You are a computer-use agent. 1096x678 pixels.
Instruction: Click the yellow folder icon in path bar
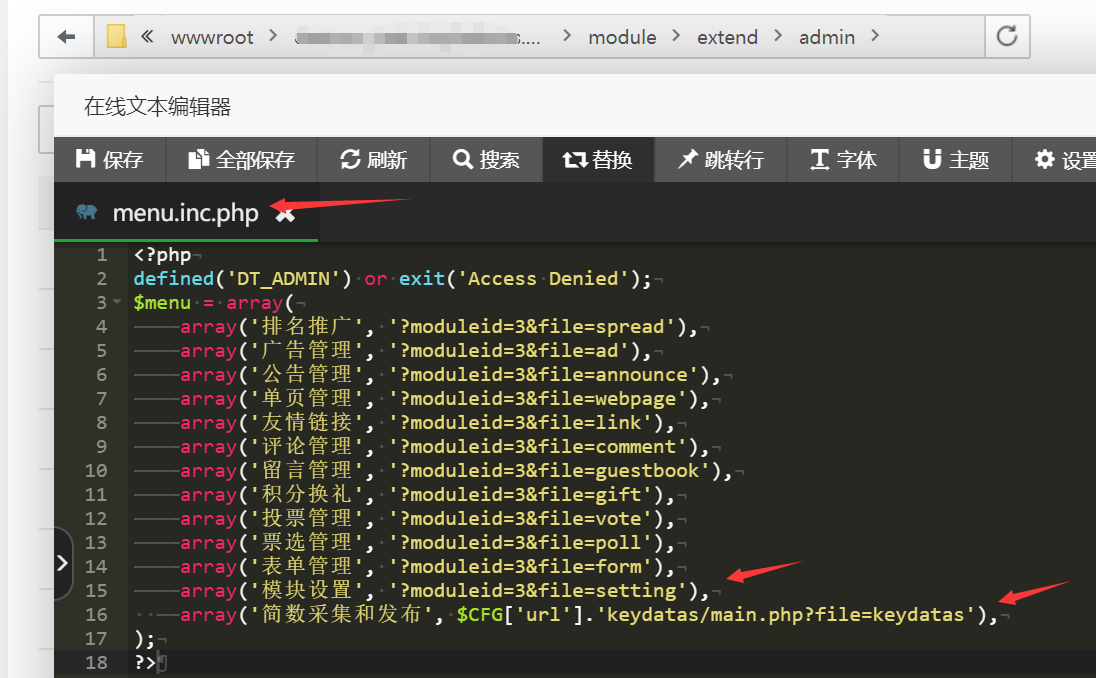click(x=117, y=36)
